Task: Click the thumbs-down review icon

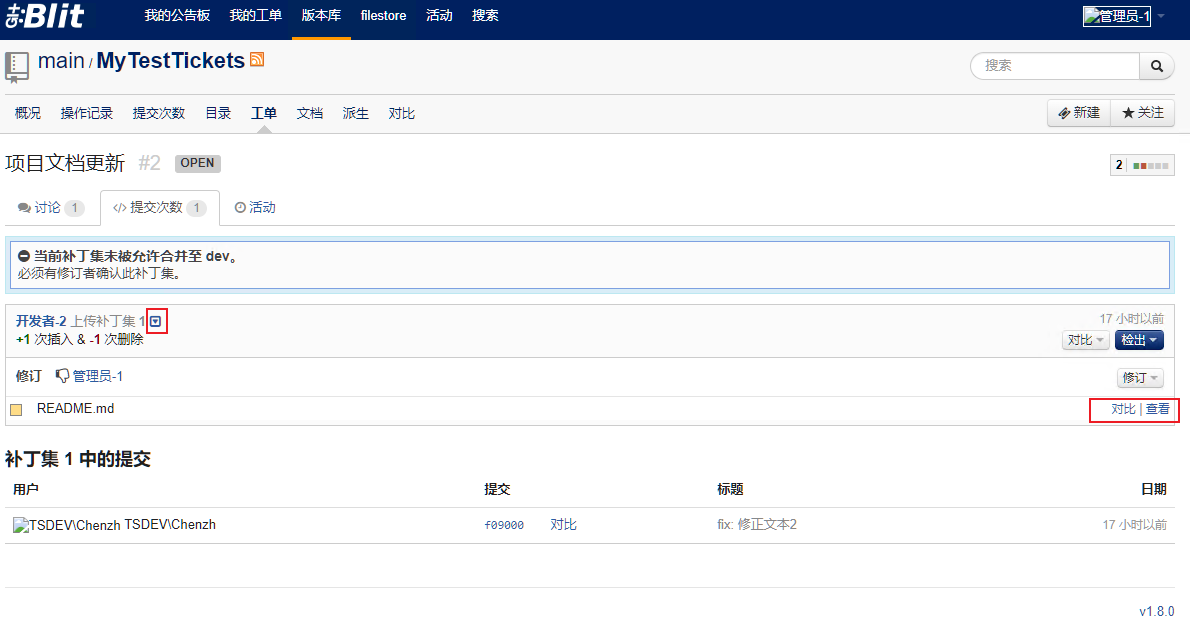Action: (x=62, y=376)
